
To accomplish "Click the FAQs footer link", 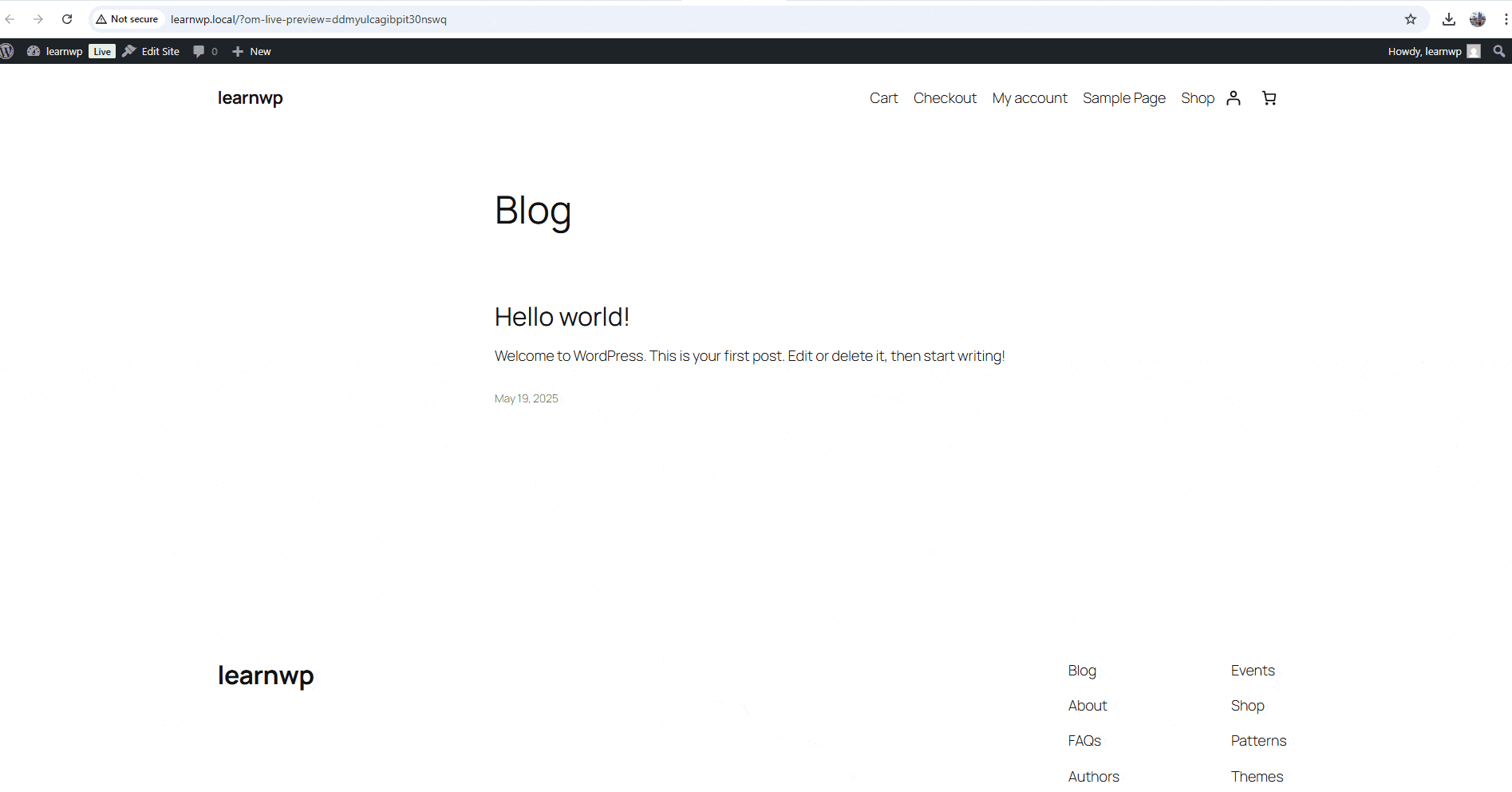I will pos(1084,741).
